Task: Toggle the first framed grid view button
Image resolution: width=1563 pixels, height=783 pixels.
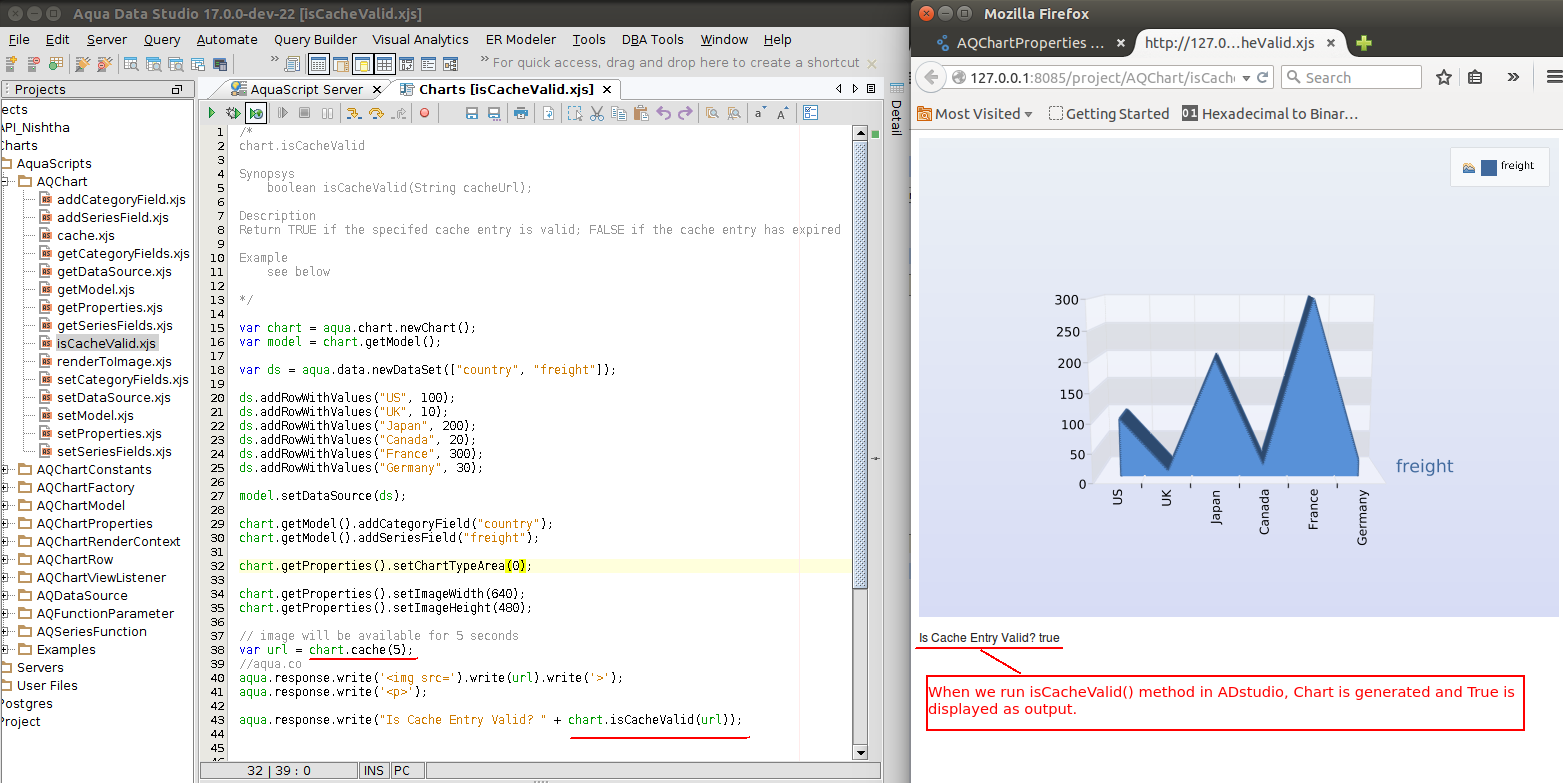Action: click(318, 64)
